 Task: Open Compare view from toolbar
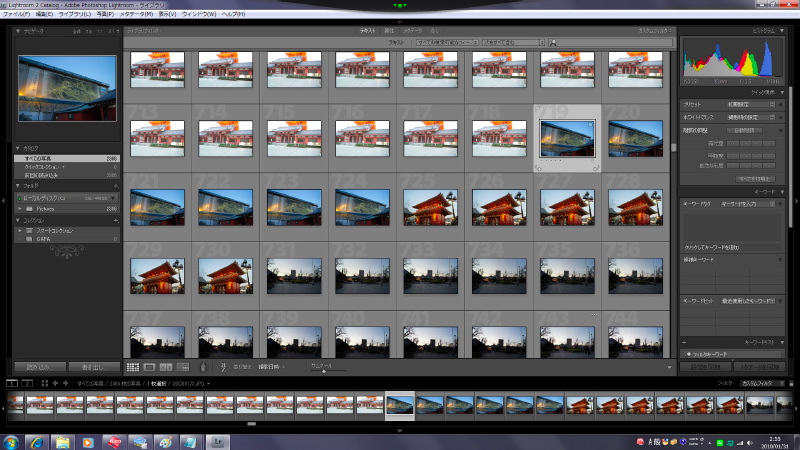[x=167, y=368]
